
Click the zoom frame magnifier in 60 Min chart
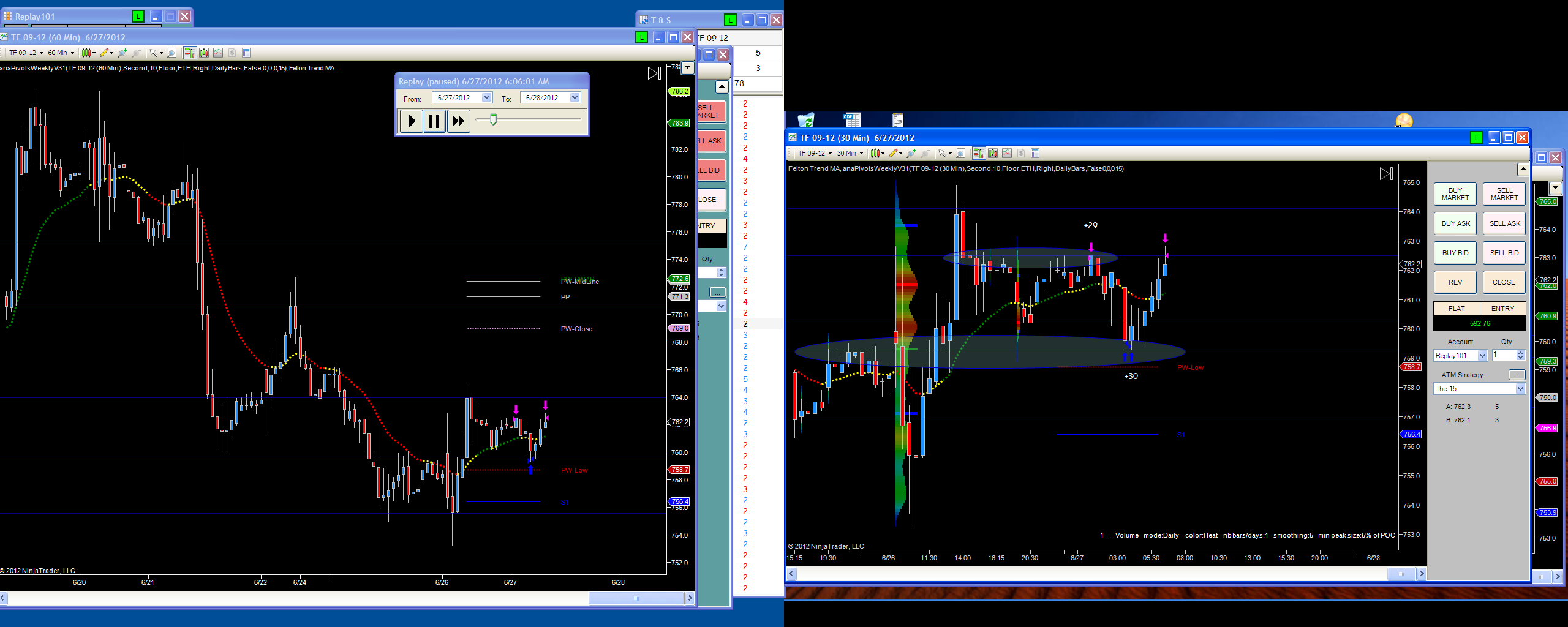(x=172, y=53)
